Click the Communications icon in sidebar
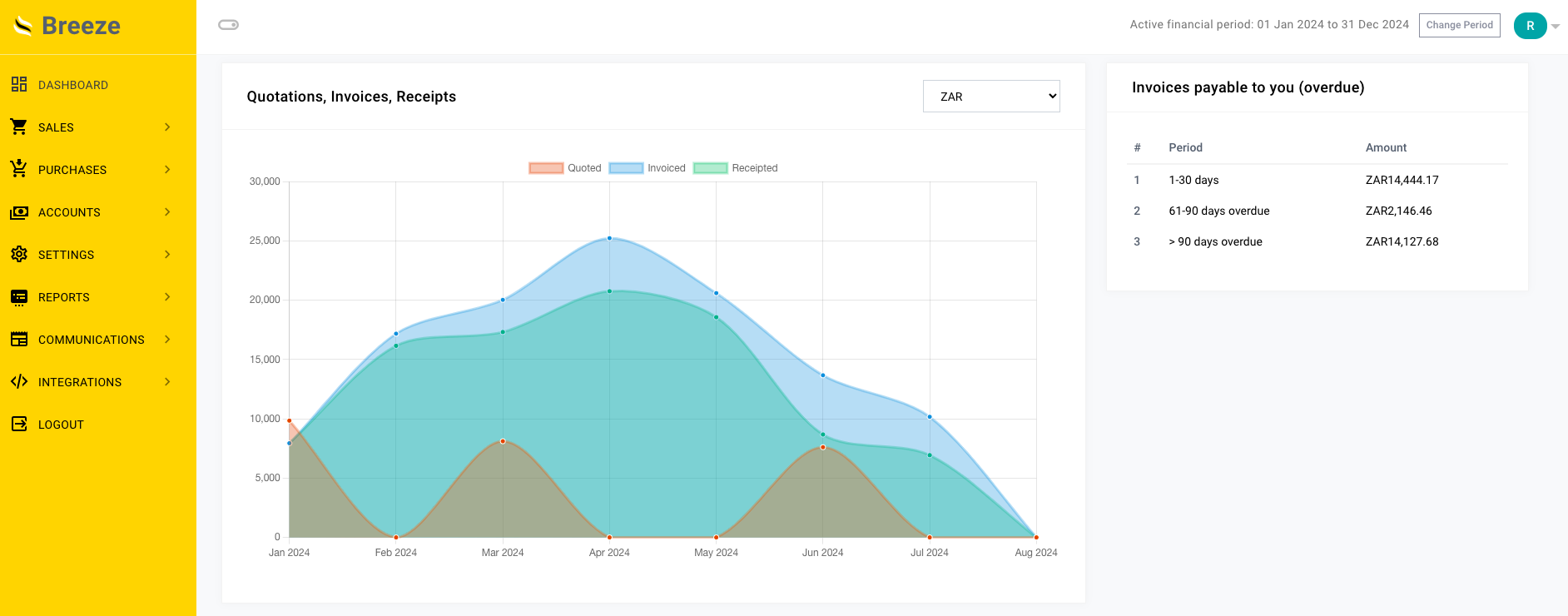Screen dimensions: 1568x616 tap(19, 340)
